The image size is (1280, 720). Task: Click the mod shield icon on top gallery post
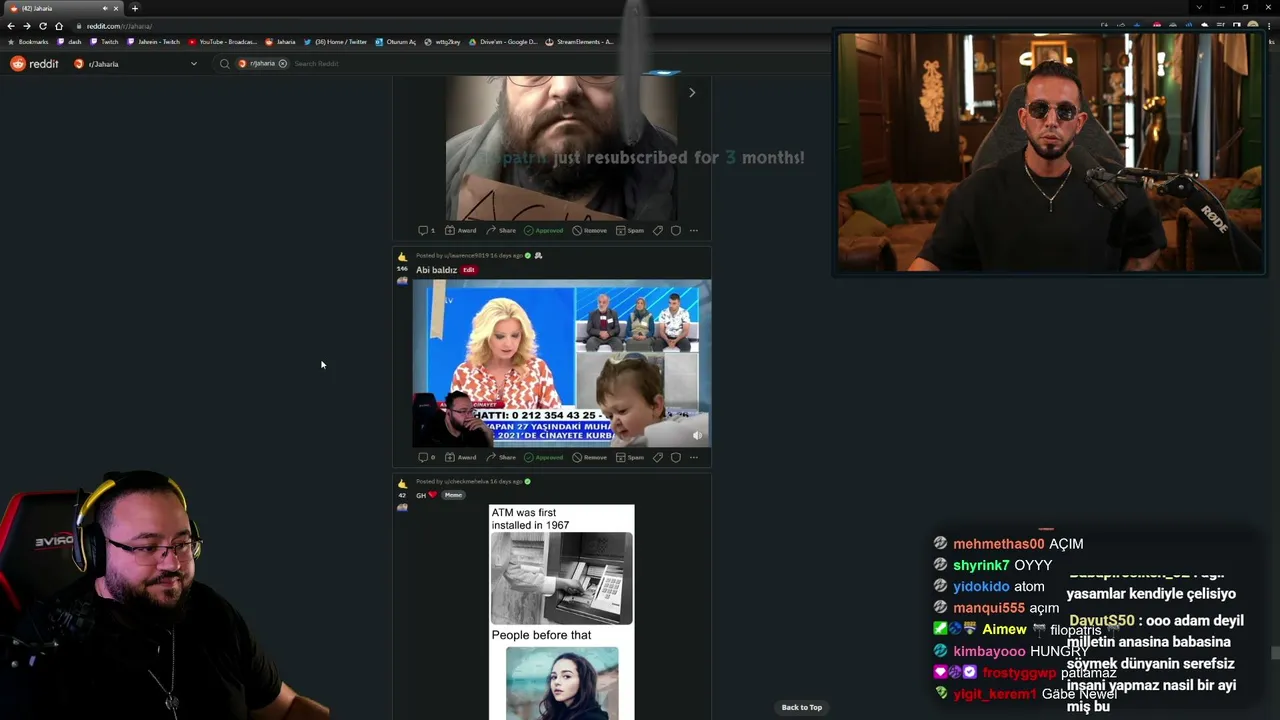click(676, 231)
